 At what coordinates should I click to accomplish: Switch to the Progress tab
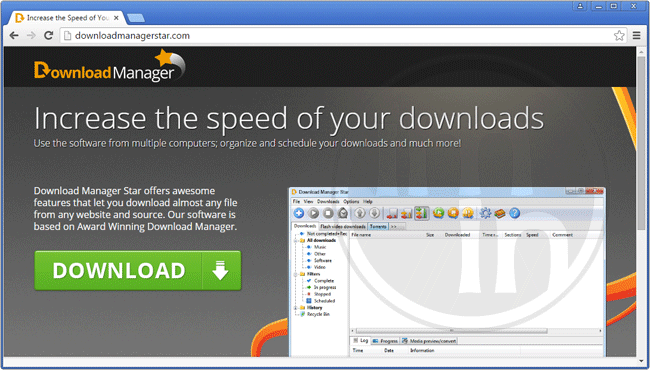coord(385,341)
